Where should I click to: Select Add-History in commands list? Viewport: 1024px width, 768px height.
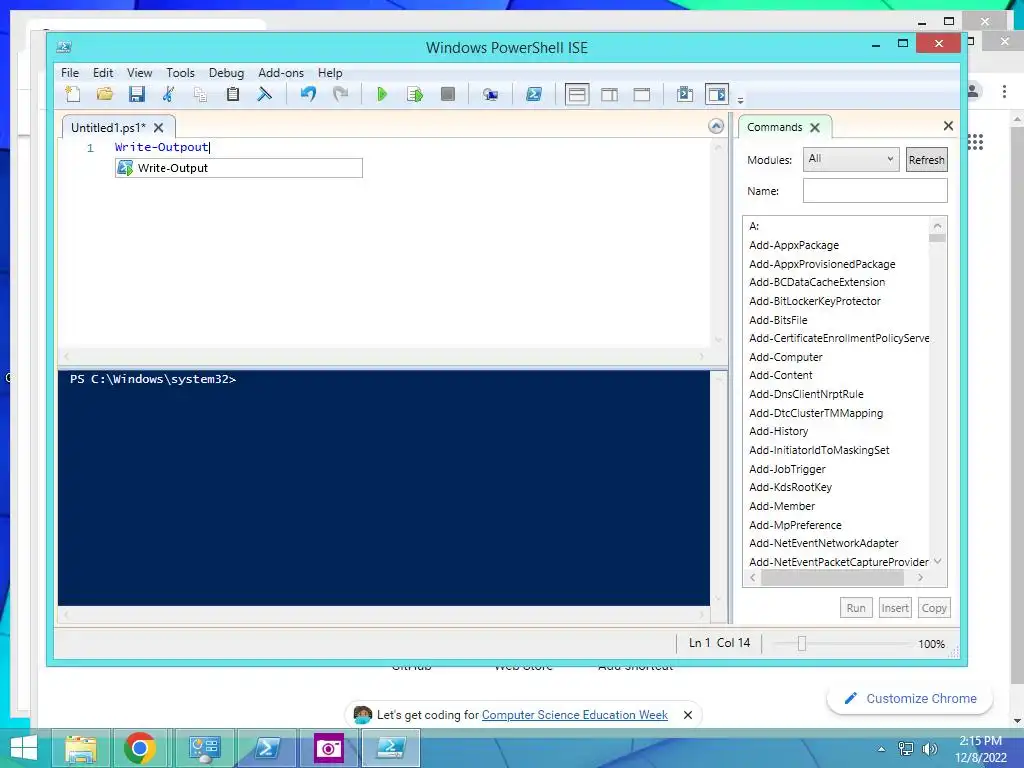(x=778, y=431)
